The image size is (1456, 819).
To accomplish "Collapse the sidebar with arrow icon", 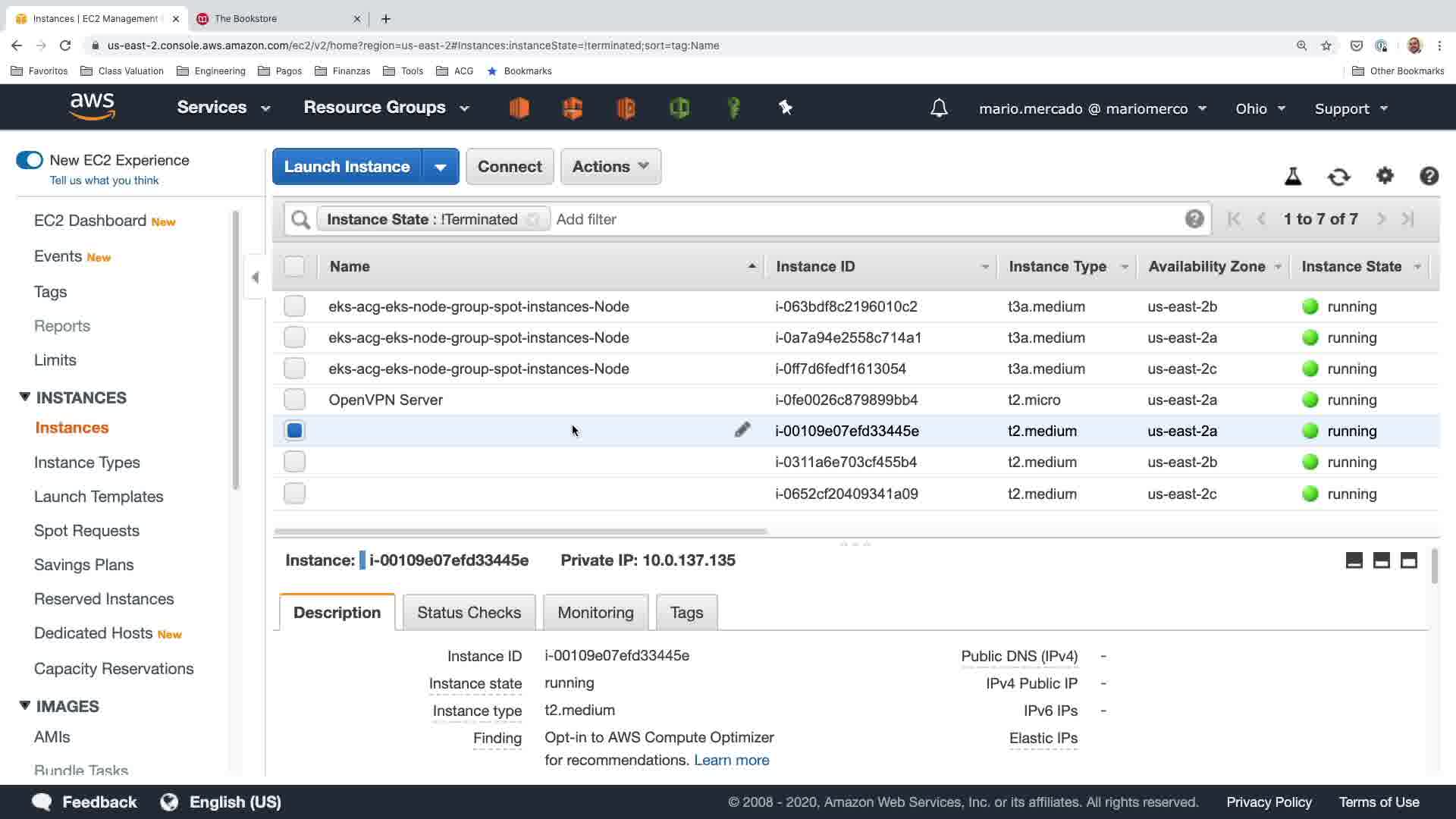I will click(x=256, y=278).
